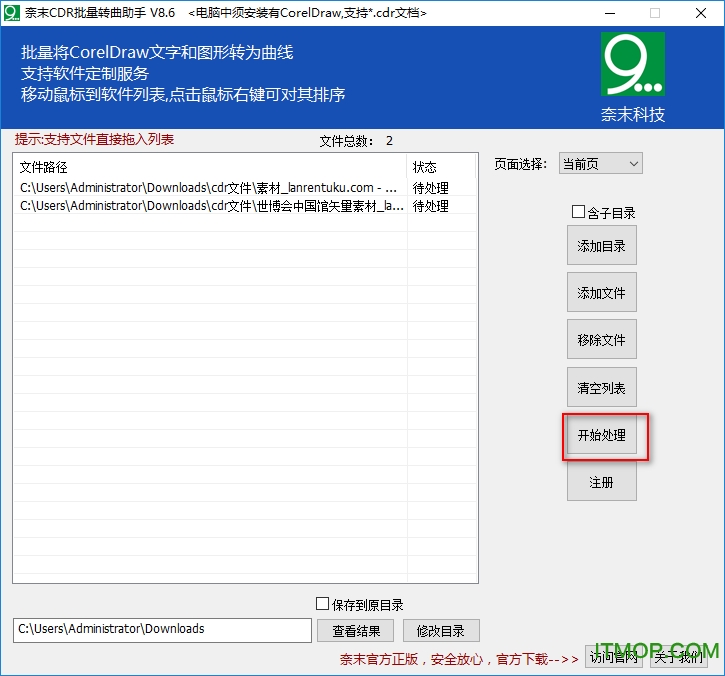
Task: Click the 奈末科技 green logo icon
Action: pyautogui.click(x=632, y=64)
